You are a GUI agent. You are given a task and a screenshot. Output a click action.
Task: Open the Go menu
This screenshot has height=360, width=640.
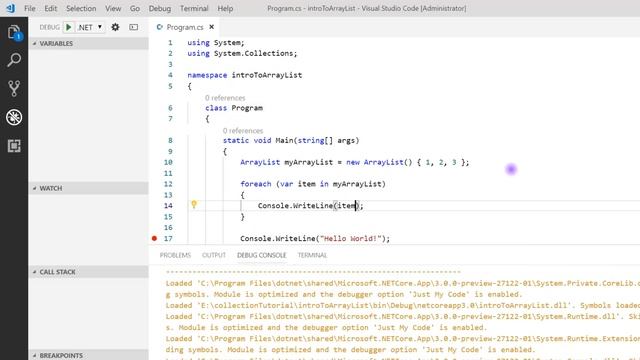(135, 8)
